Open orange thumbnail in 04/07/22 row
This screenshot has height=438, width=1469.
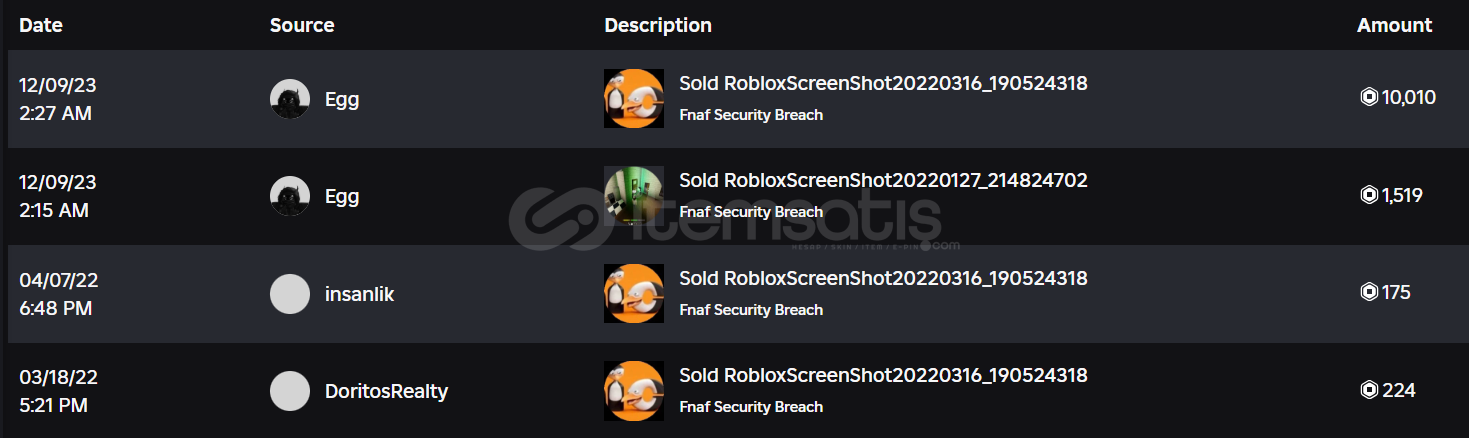(x=634, y=294)
